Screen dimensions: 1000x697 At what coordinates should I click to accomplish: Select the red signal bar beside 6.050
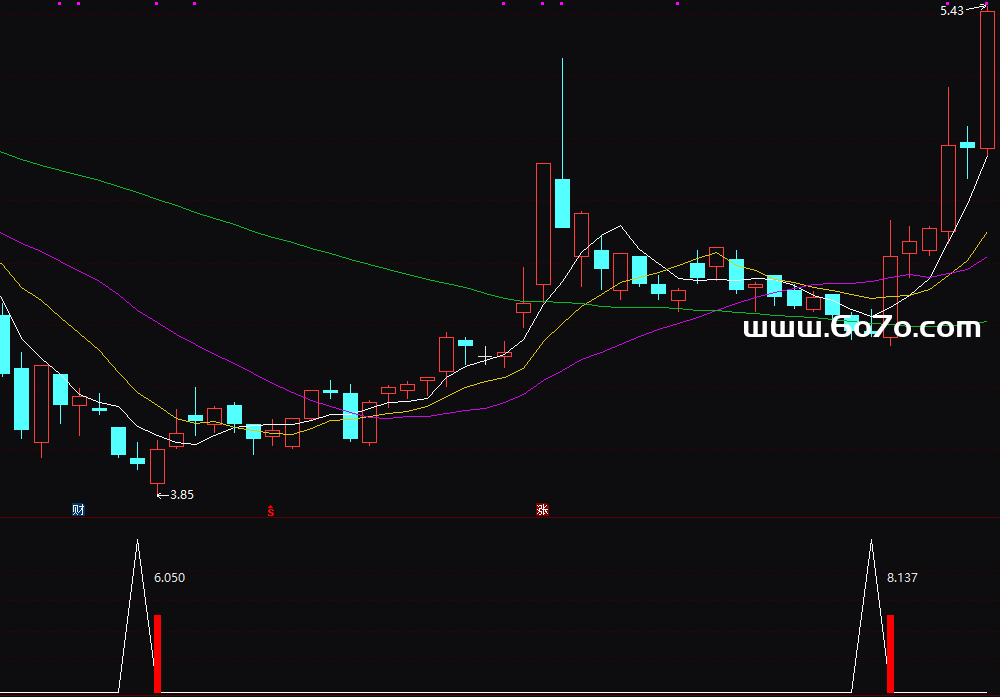tap(157, 653)
